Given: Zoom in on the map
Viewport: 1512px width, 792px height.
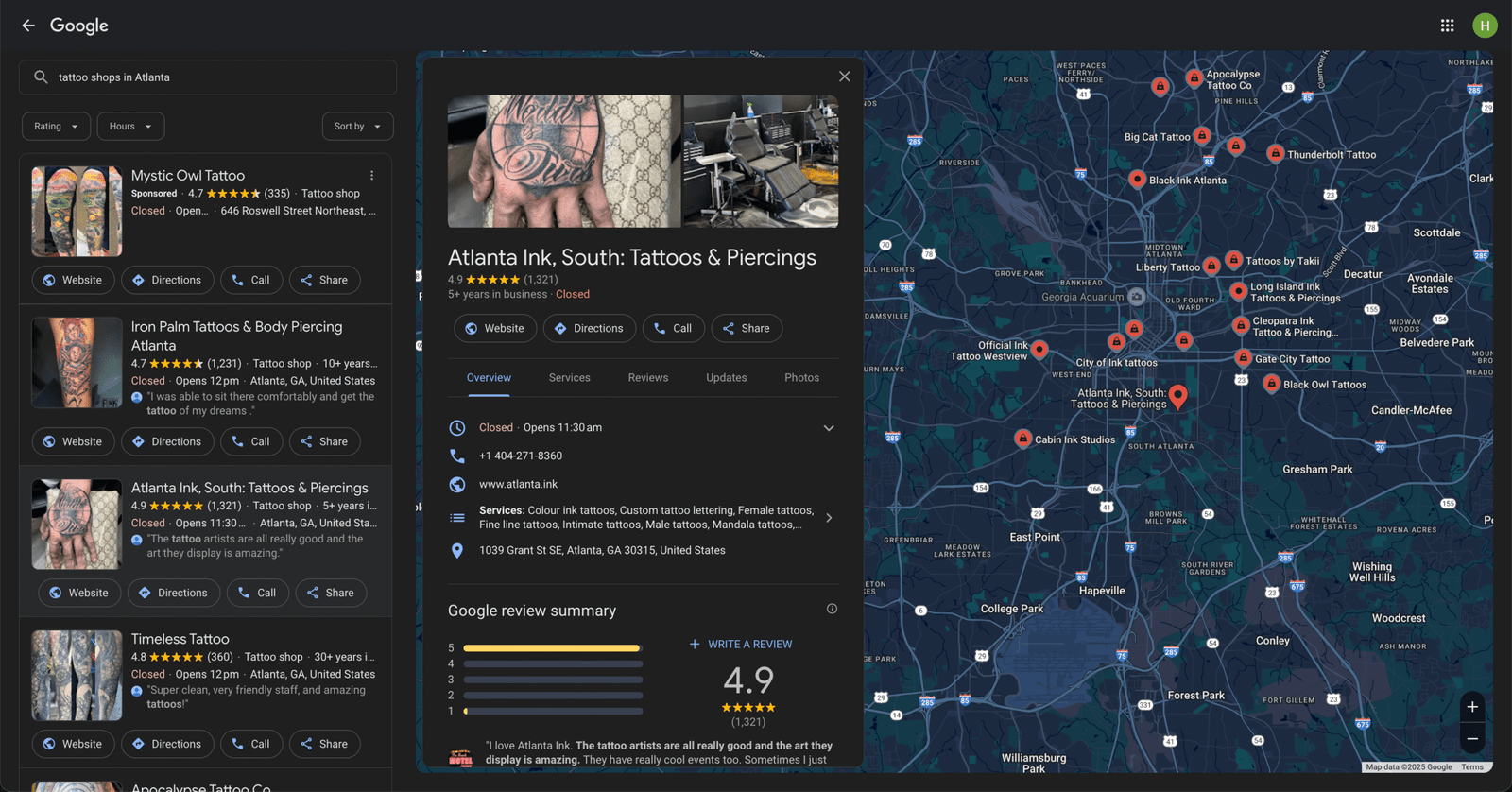Looking at the screenshot, I should (x=1472, y=707).
